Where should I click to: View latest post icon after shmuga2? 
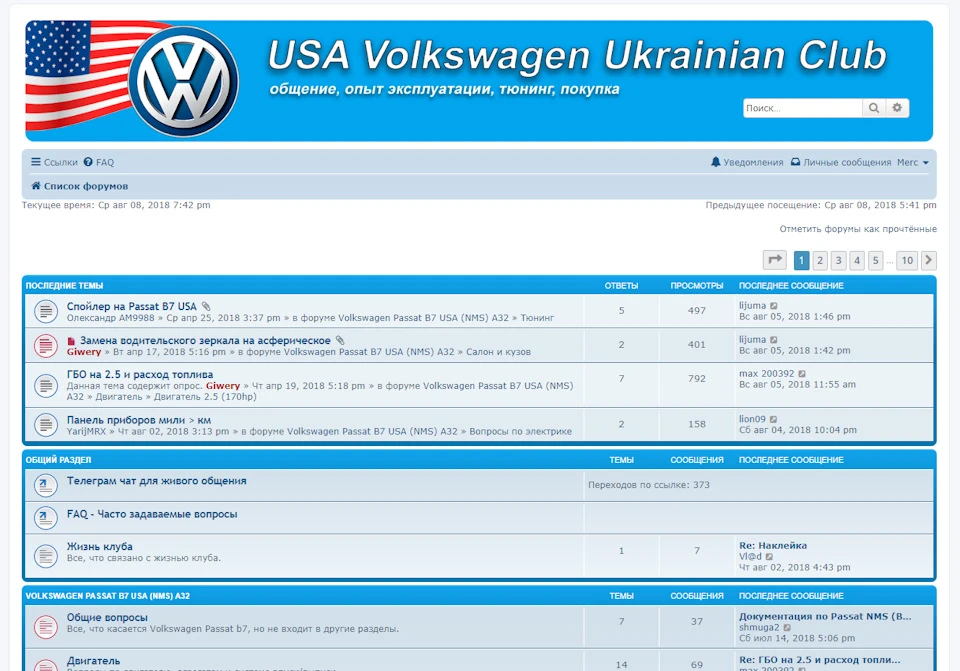click(x=787, y=628)
